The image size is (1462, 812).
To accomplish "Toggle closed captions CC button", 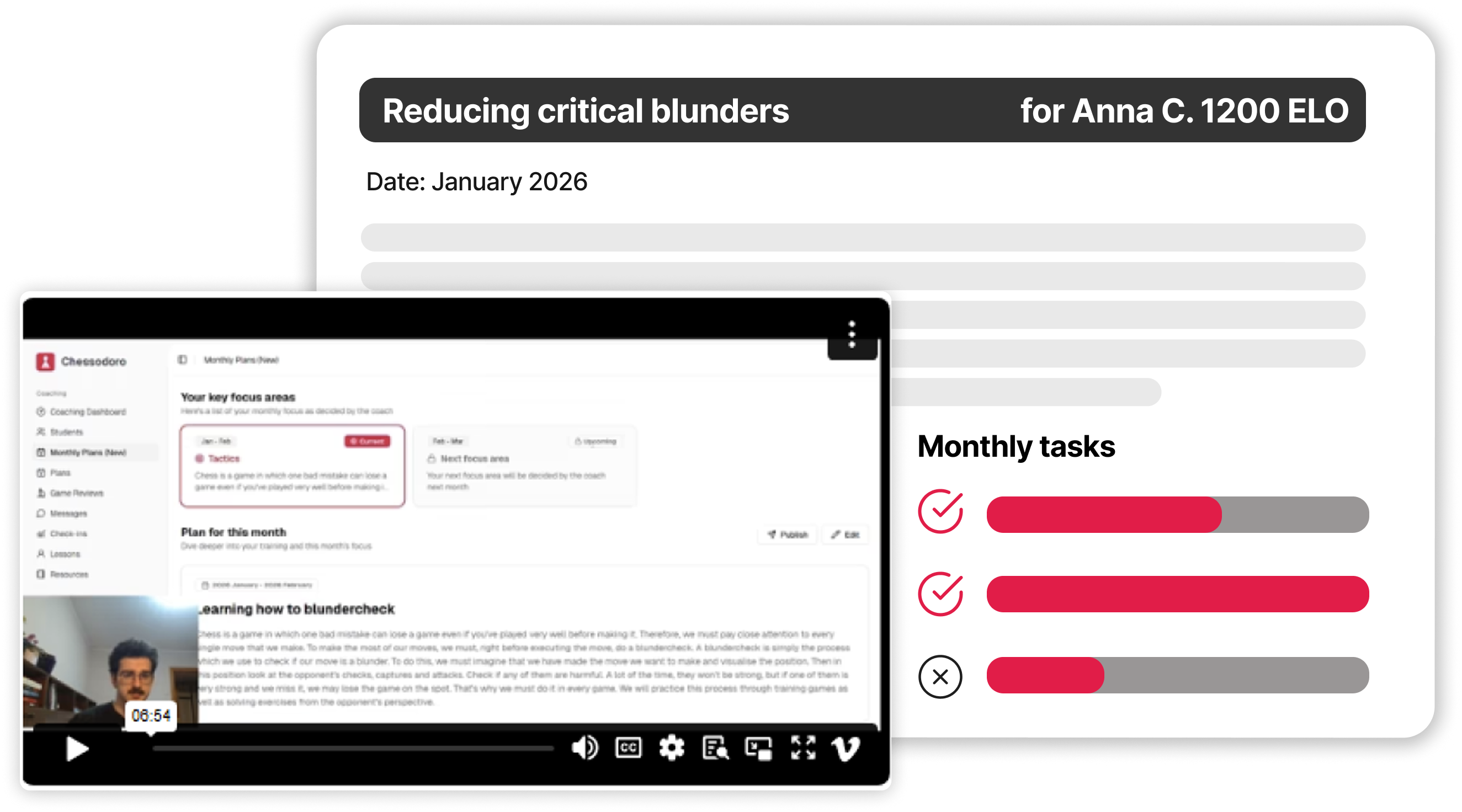I will coord(628,748).
